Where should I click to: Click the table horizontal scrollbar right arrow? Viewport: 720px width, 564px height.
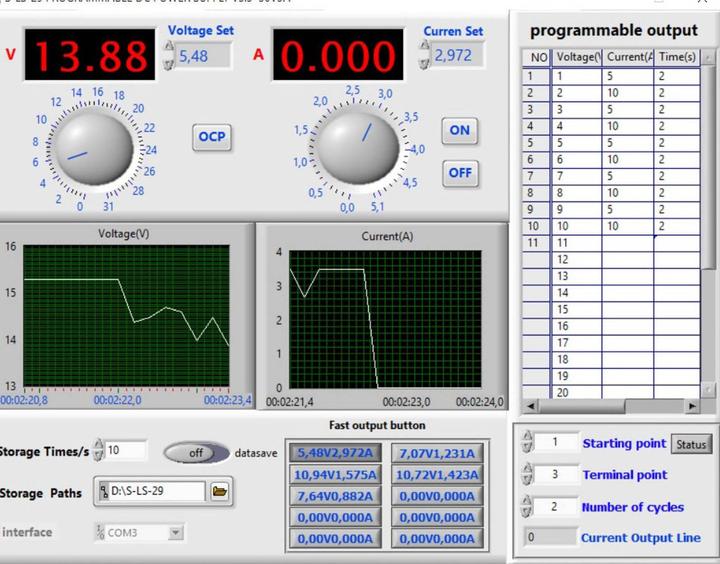click(x=692, y=406)
